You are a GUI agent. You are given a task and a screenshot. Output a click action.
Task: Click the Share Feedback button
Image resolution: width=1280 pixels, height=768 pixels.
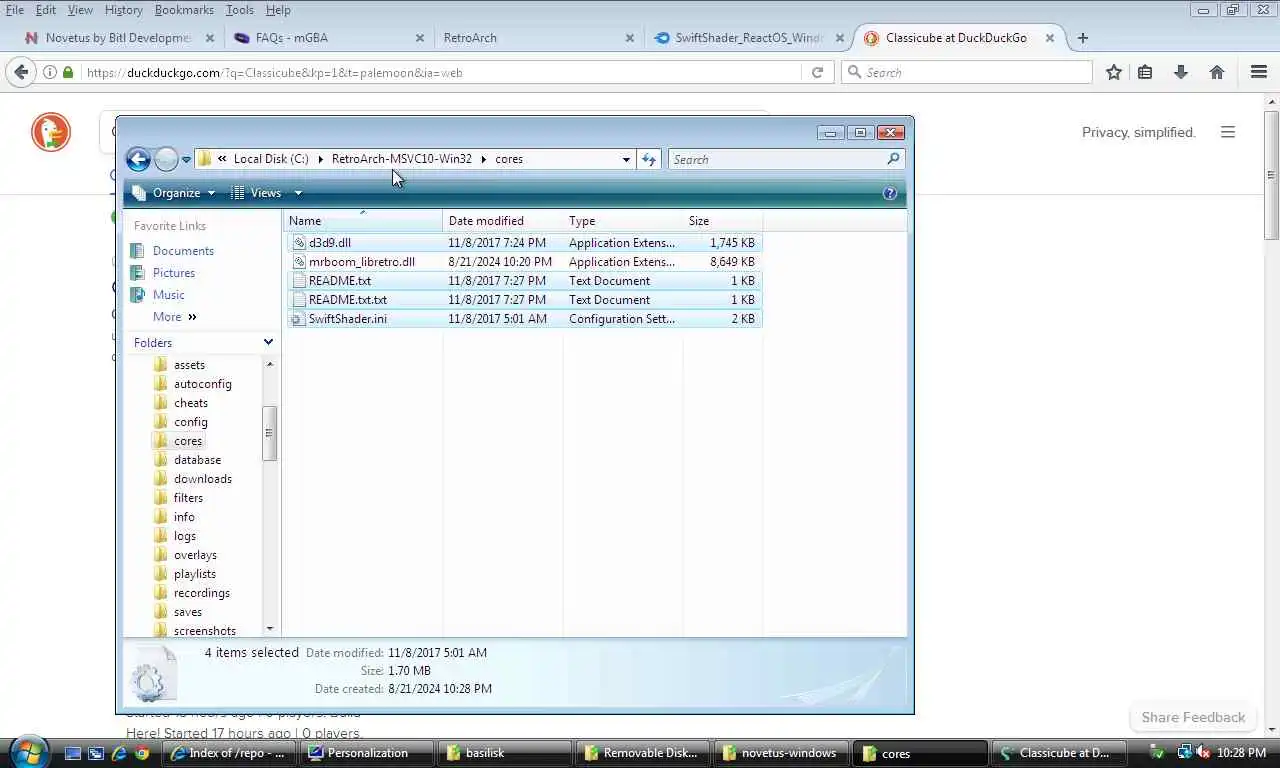1193,717
